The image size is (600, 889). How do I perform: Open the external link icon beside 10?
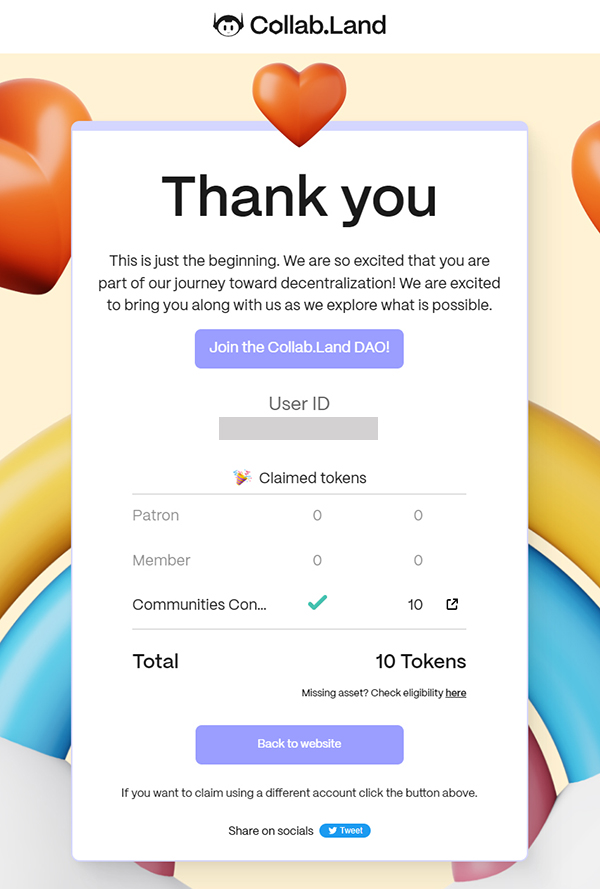(452, 604)
